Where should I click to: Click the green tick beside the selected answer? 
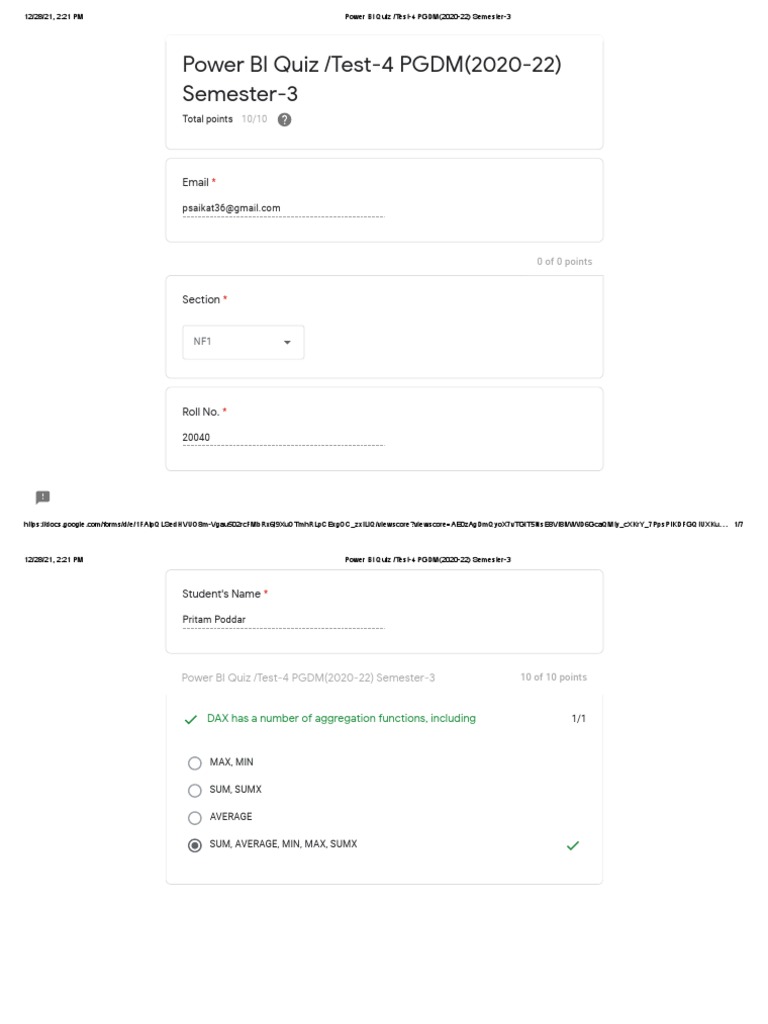573,846
